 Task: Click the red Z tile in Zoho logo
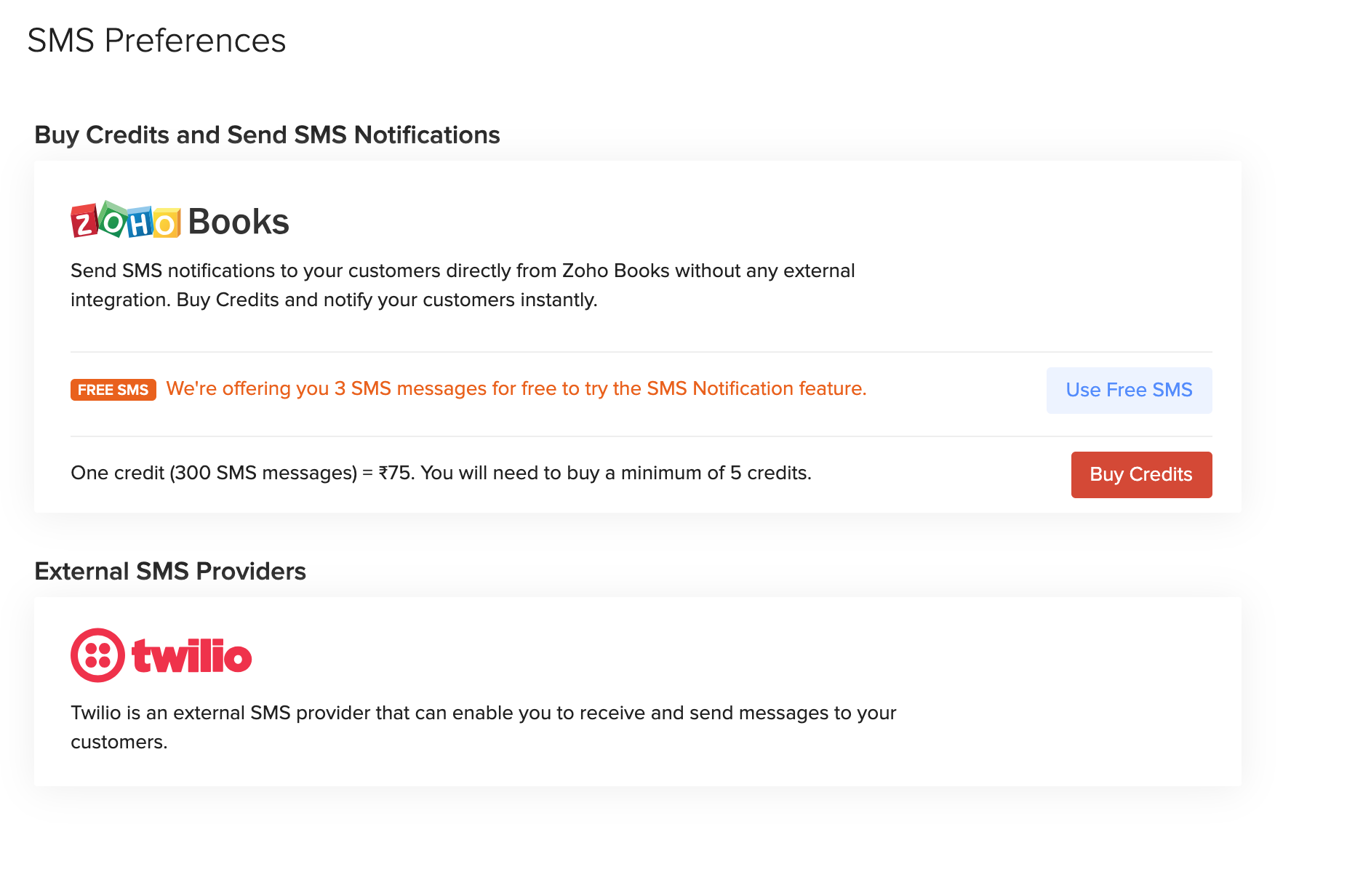click(84, 222)
